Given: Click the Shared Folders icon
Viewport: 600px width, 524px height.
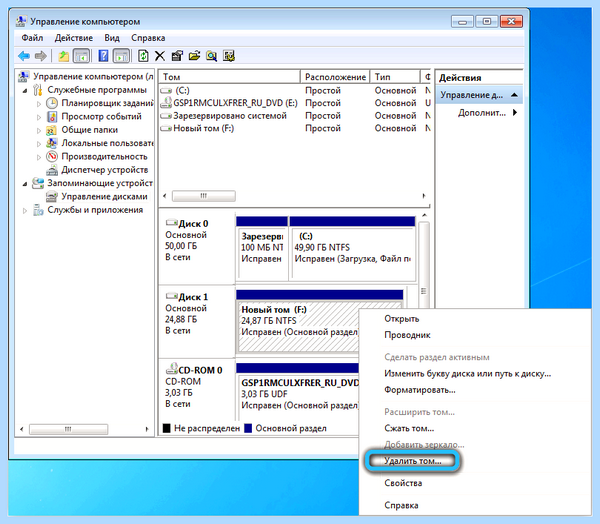Looking at the screenshot, I should (x=52, y=130).
